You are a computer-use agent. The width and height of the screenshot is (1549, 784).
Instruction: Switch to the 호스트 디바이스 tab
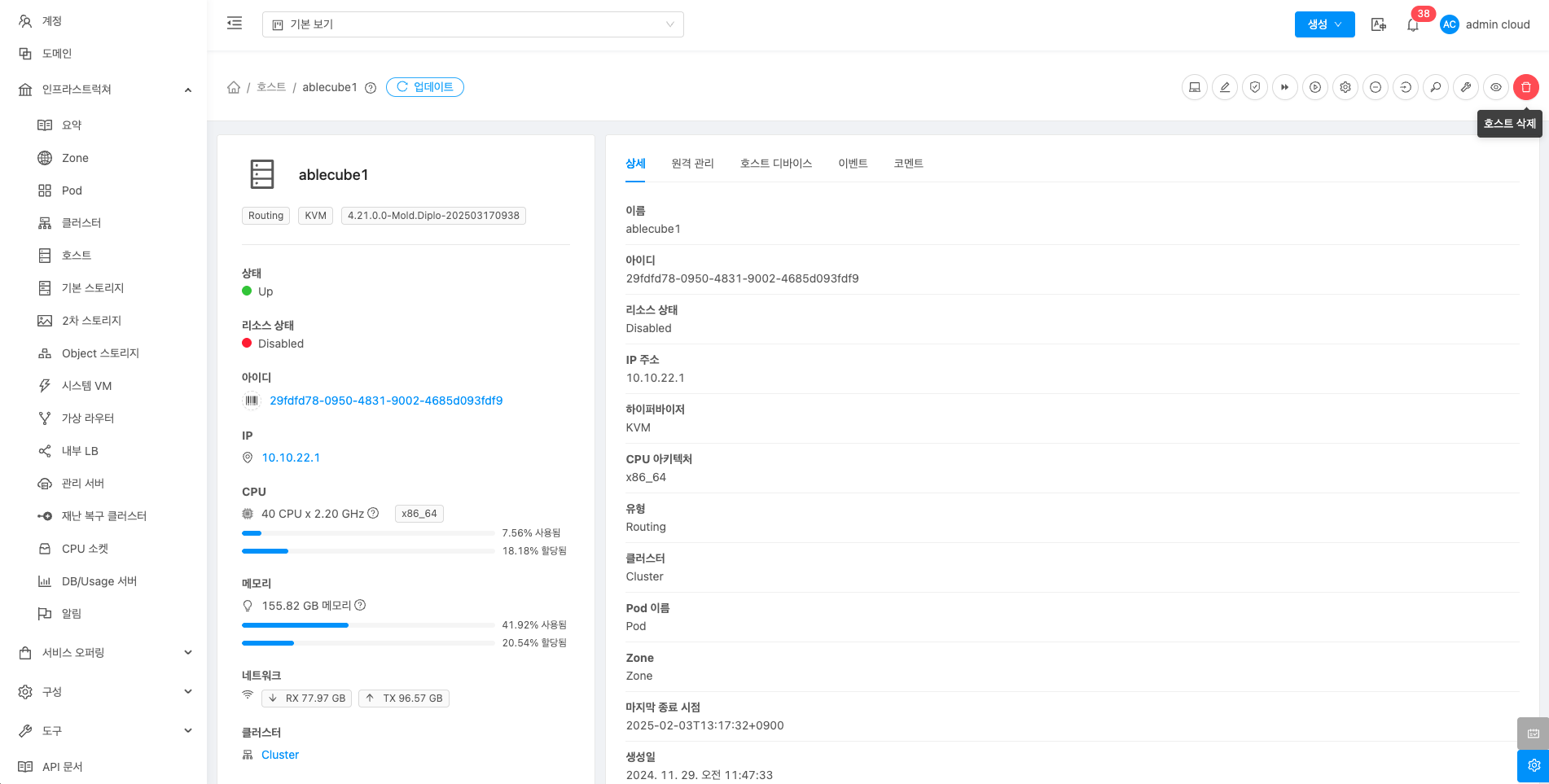[775, 164]
